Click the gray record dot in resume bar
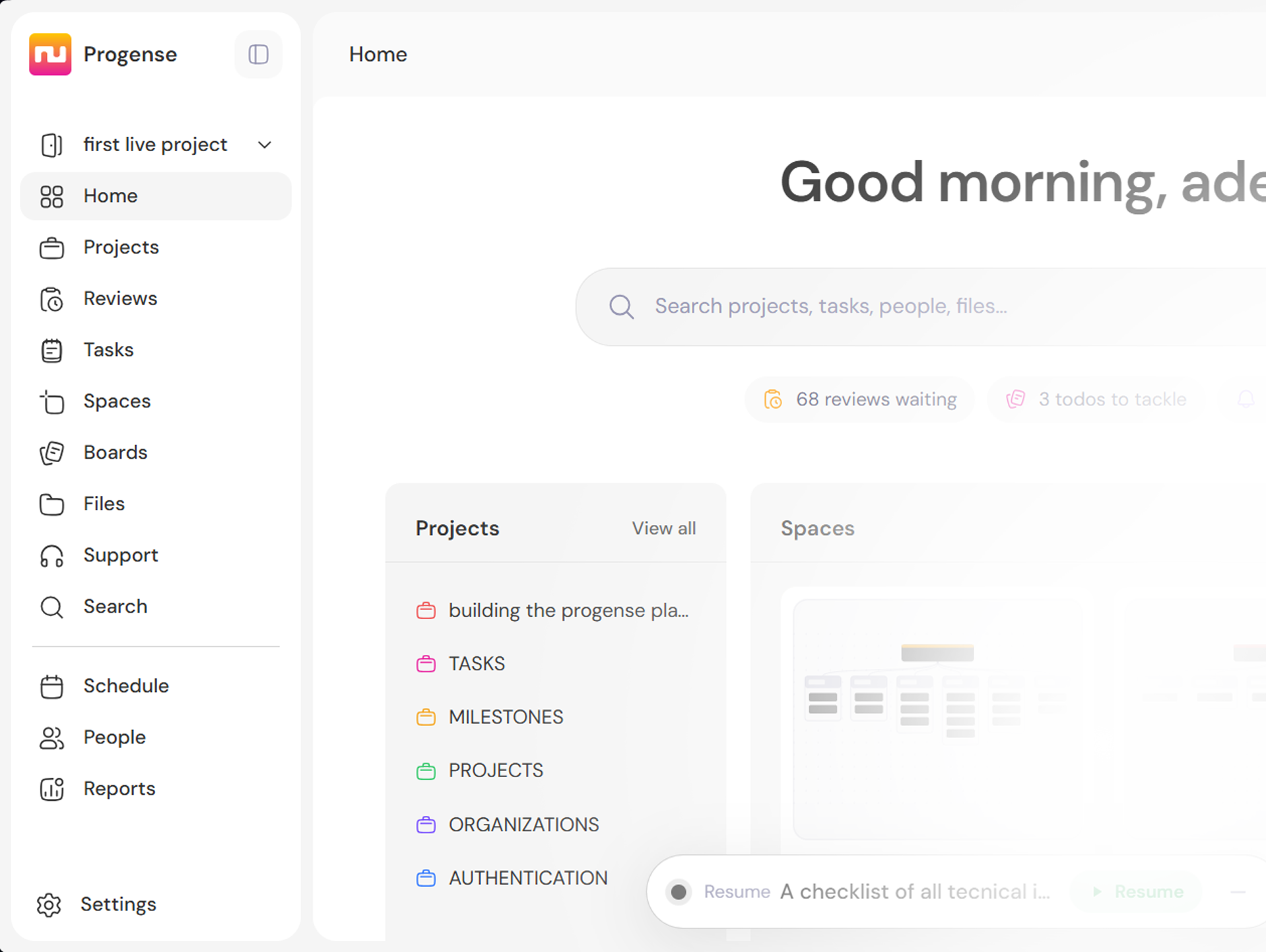 pos(679,893)
